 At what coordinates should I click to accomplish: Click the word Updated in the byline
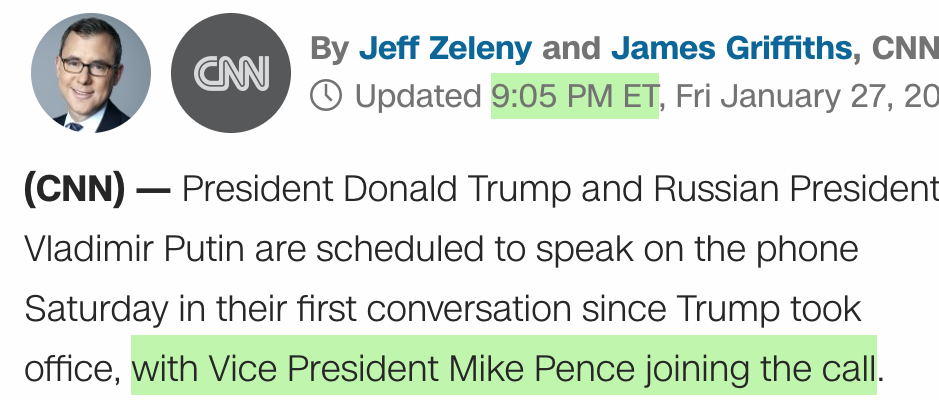coord(418,97)
